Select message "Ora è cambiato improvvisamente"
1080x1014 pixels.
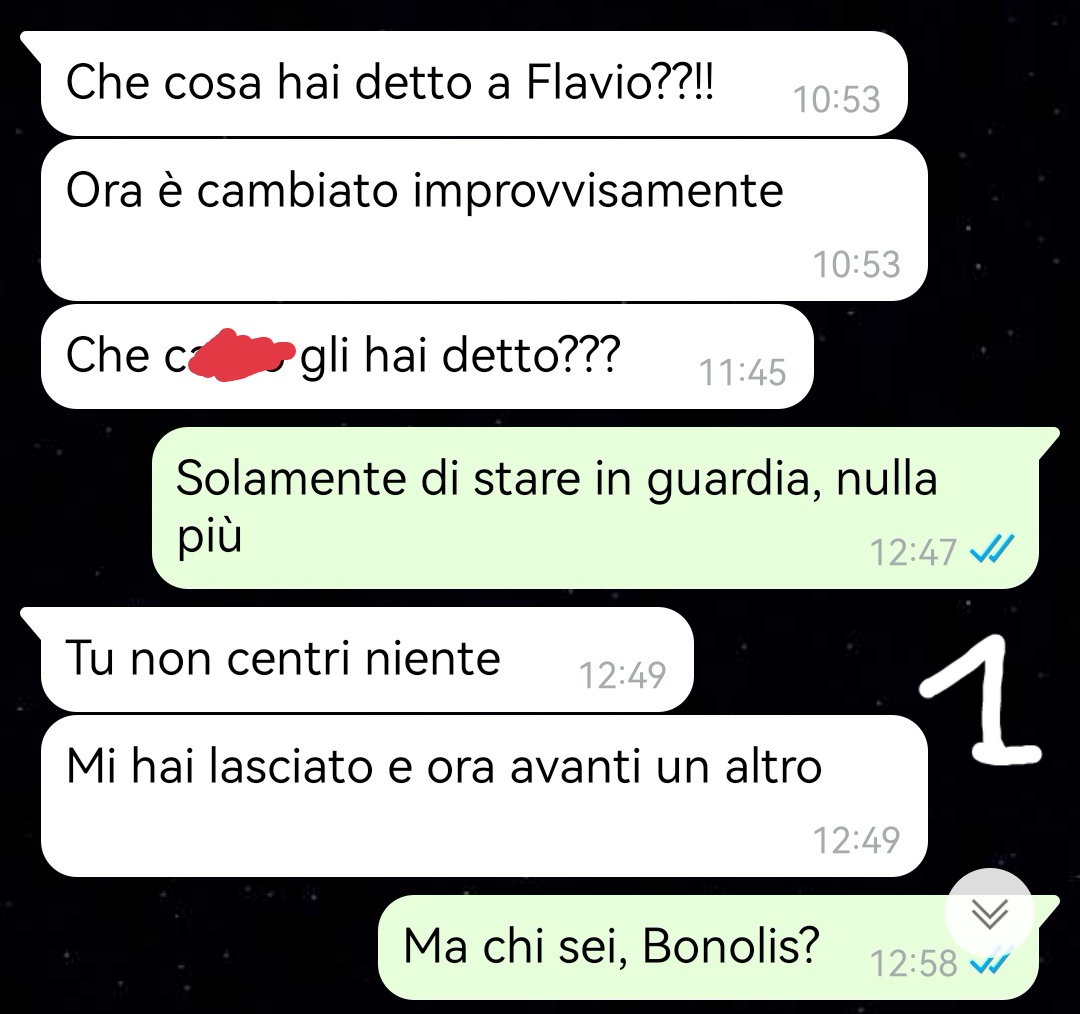tap(484, 220)
